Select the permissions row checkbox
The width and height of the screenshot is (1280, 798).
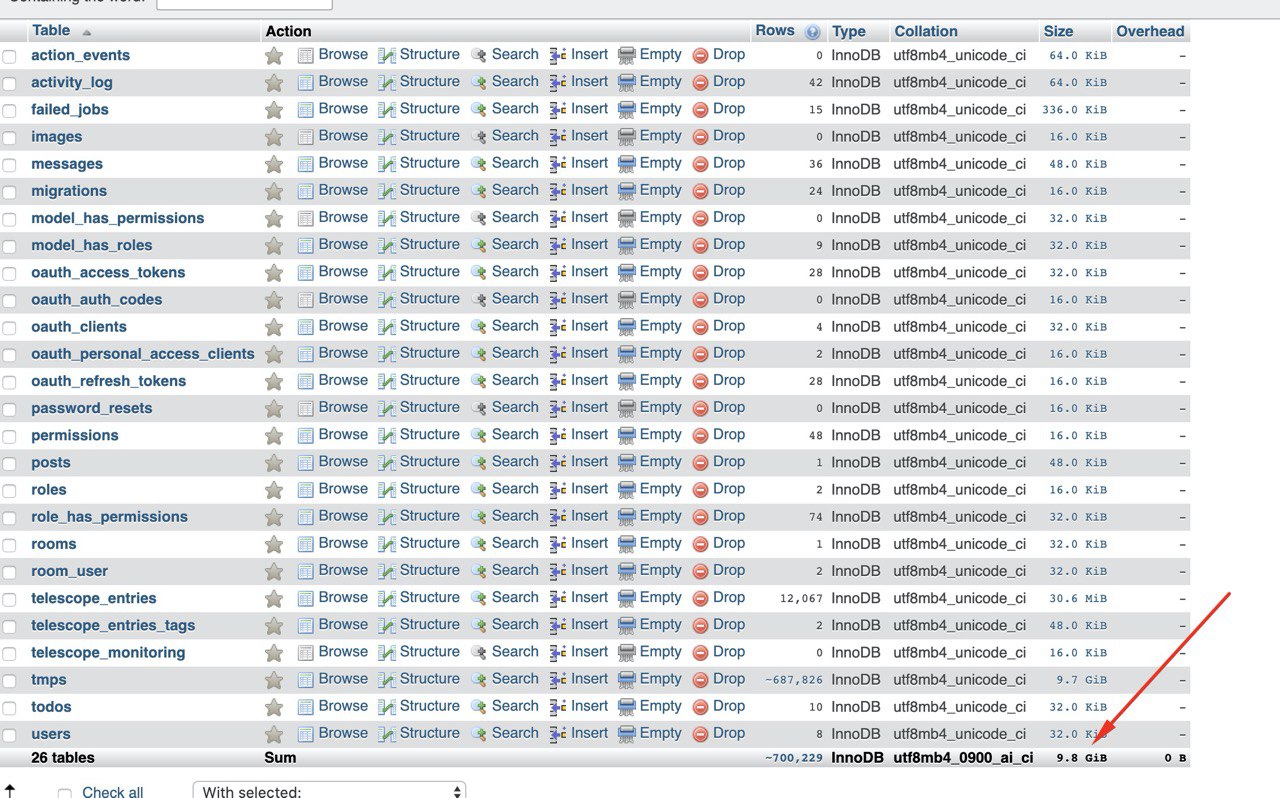pyautogui.click(x=9, y=437)
